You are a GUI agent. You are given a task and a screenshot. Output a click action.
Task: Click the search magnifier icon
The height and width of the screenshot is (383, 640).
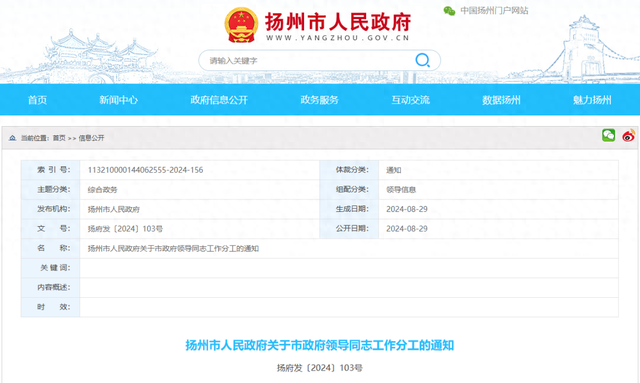(422, 60)
